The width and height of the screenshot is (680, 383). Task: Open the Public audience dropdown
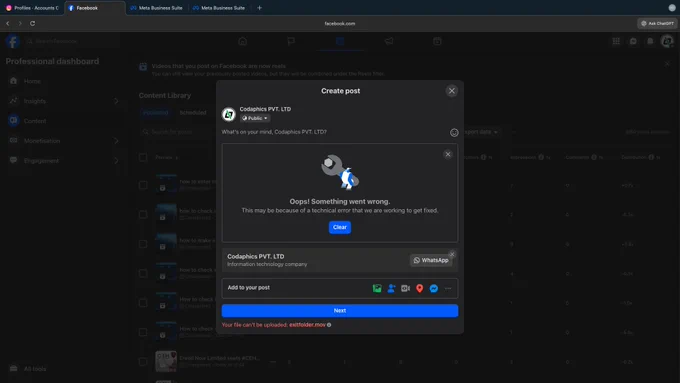click(255, 118)
